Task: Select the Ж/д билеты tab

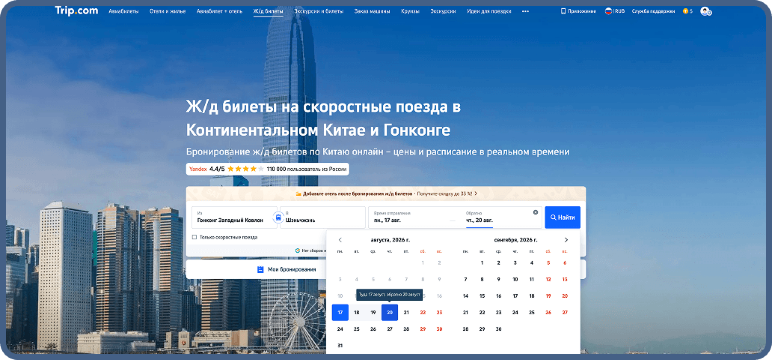Action: tap(268, 11)
